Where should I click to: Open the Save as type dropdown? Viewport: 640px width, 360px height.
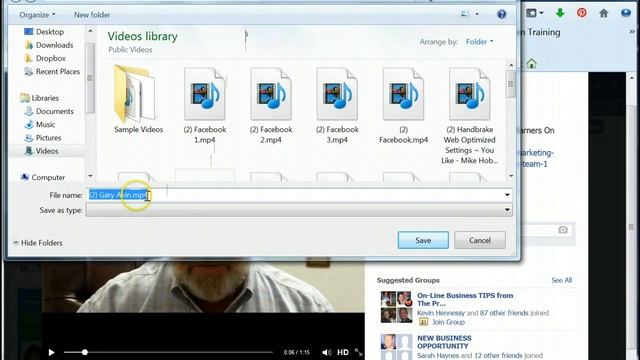coord(299,210)
